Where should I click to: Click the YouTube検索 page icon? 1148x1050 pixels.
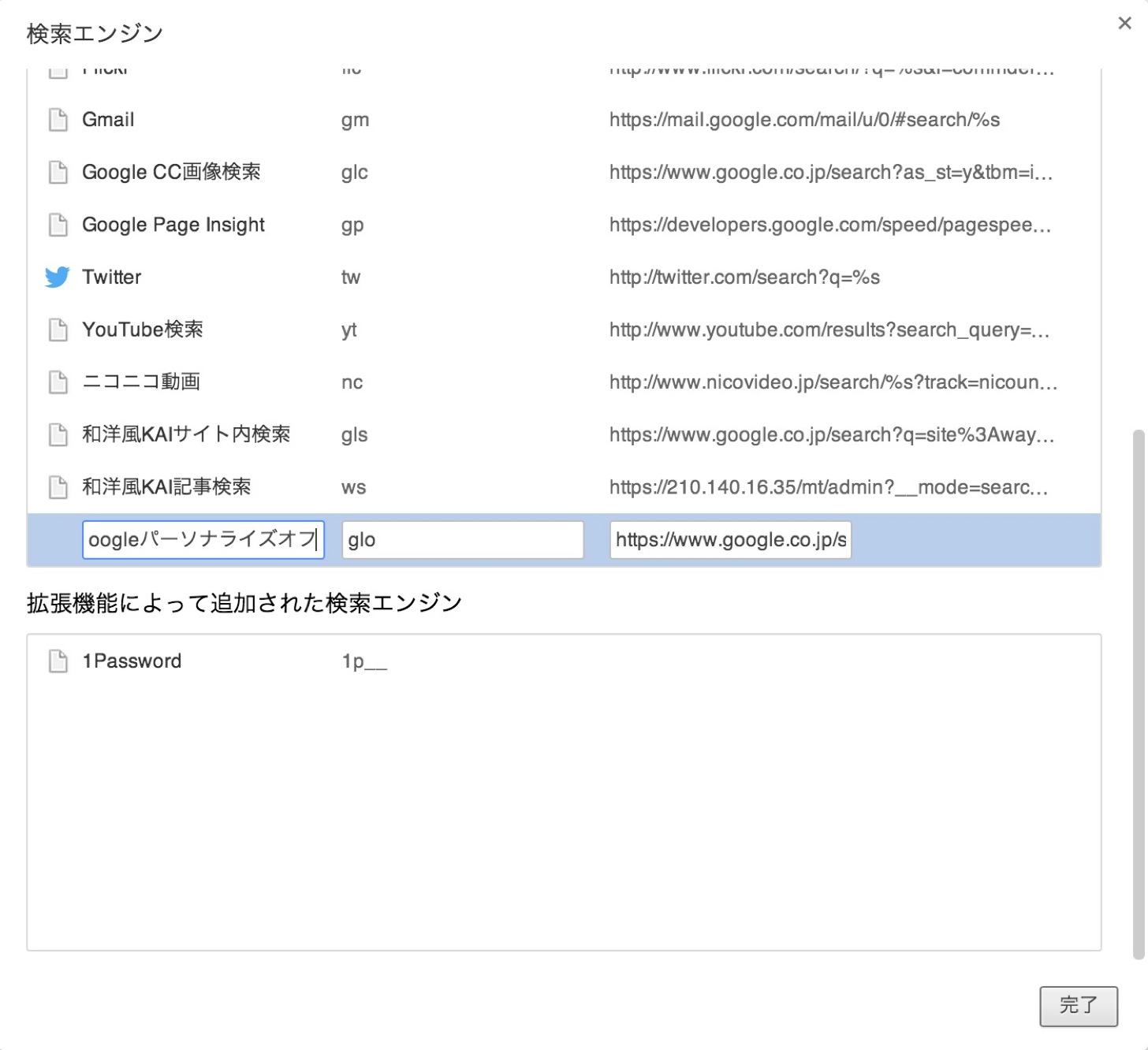(58, 330)
